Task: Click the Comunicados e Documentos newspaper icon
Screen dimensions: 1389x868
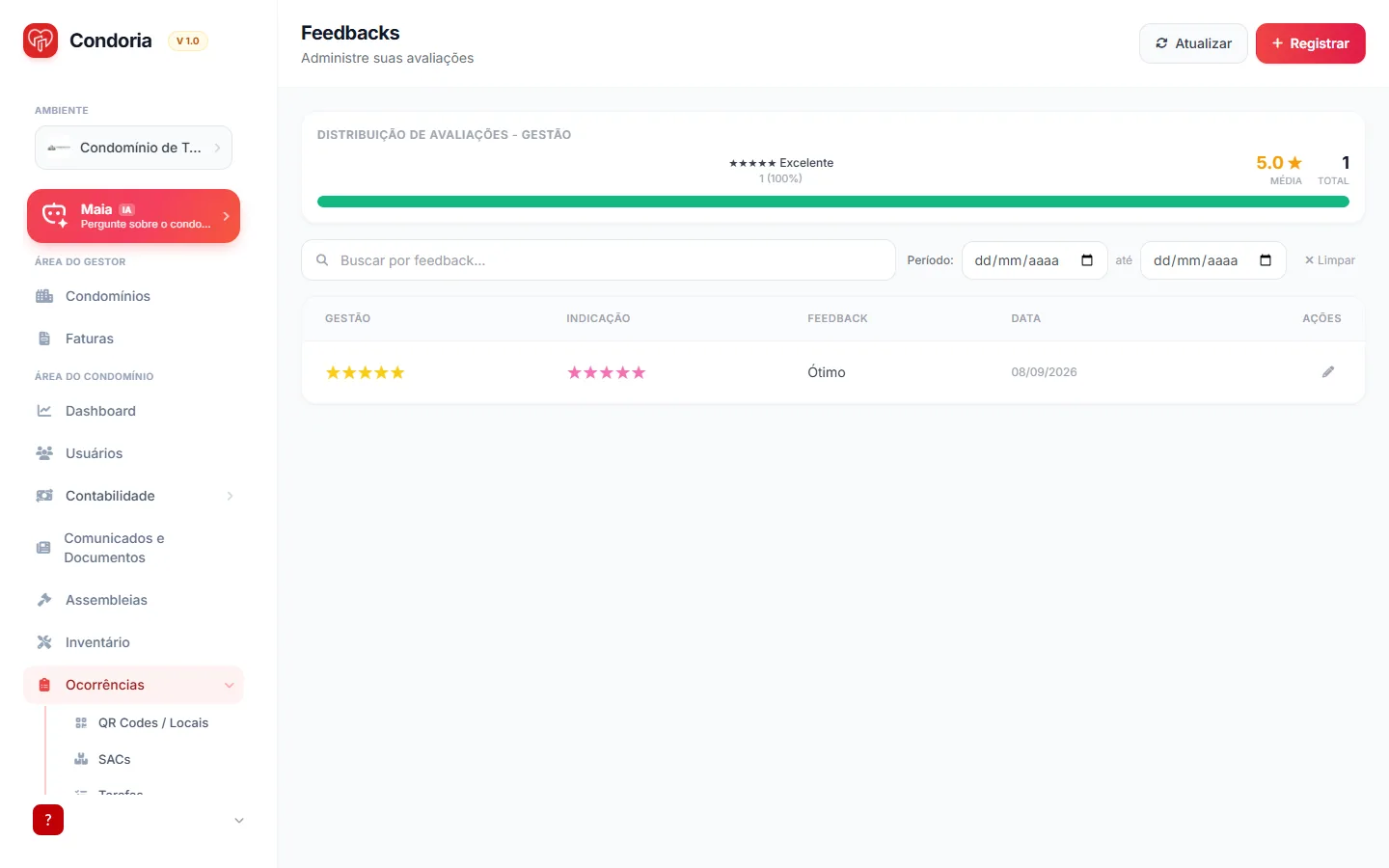Action: tap(43, 548)
